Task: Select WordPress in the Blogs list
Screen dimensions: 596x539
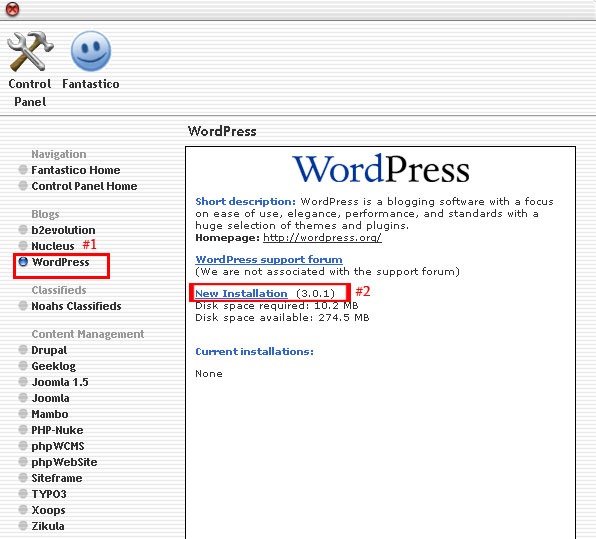Action: coord(60,262)
